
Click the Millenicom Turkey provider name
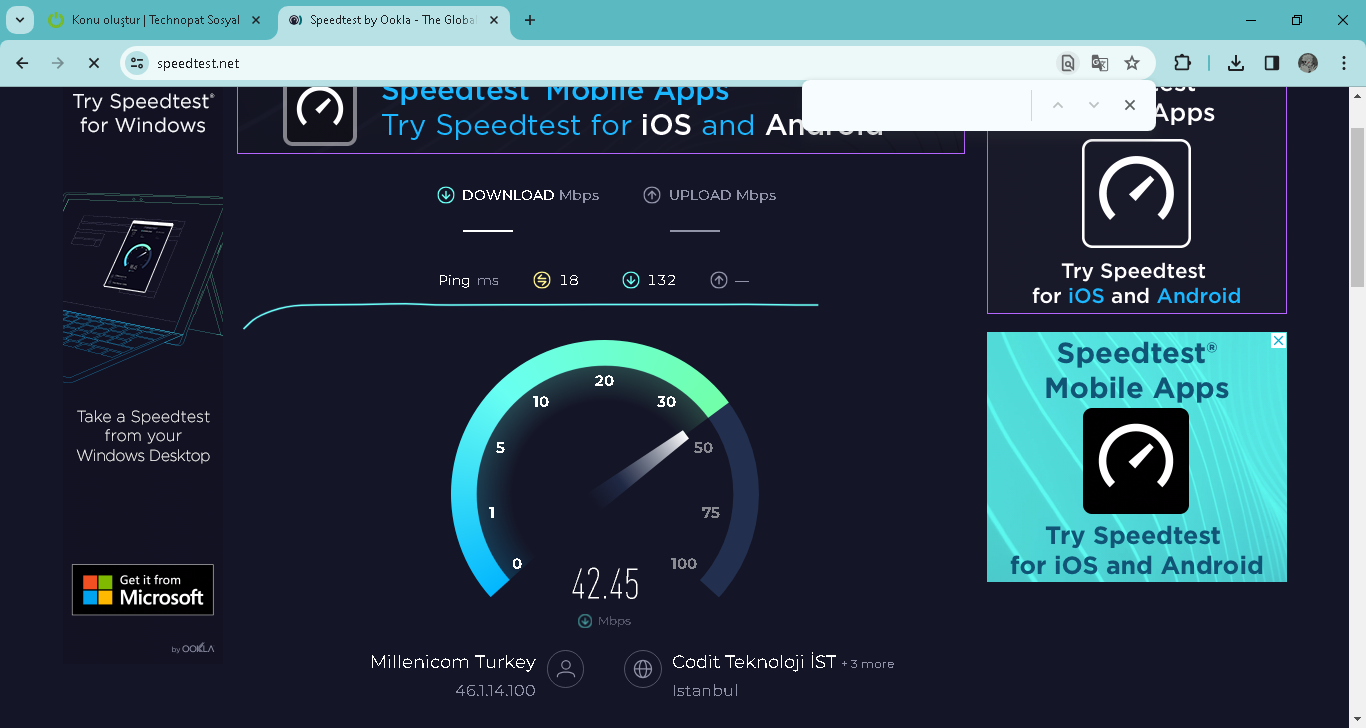click(453, 662)
